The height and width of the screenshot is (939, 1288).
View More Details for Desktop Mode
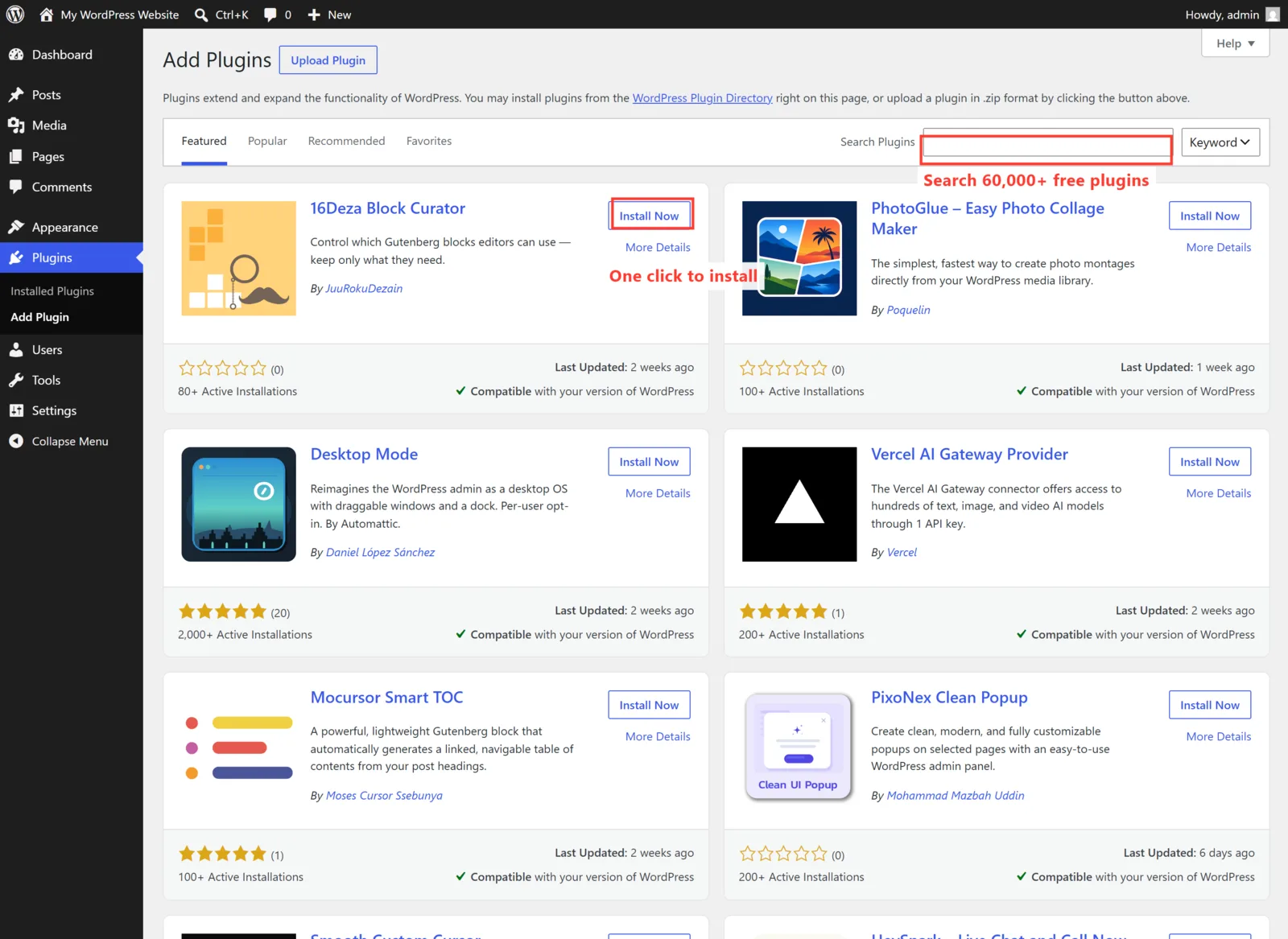[x=658, y=494]
